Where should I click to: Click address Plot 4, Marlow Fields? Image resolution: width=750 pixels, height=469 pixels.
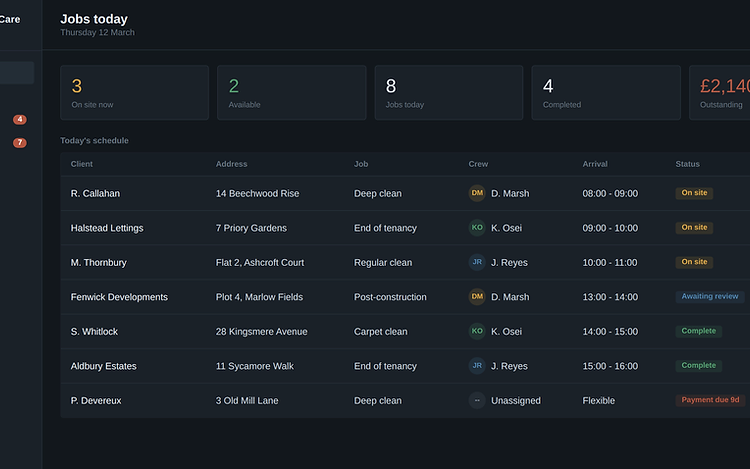tap(259, 297)
